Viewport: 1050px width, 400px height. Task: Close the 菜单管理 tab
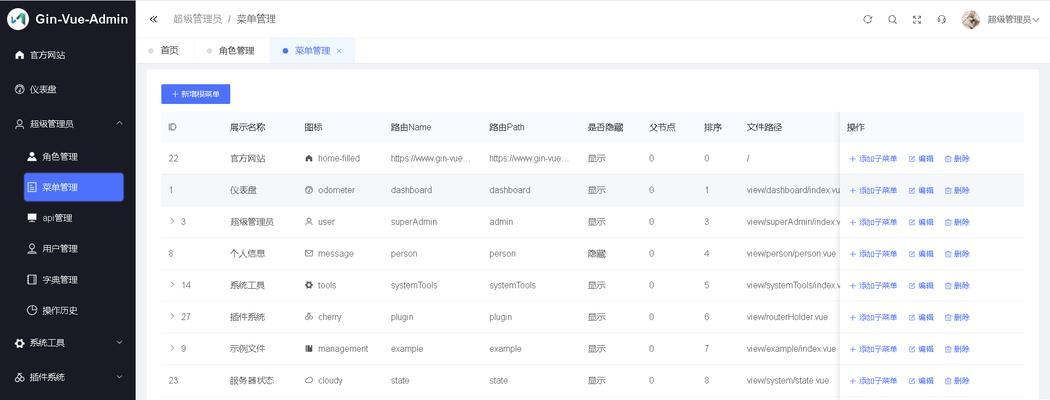click(x=339, y=51)
